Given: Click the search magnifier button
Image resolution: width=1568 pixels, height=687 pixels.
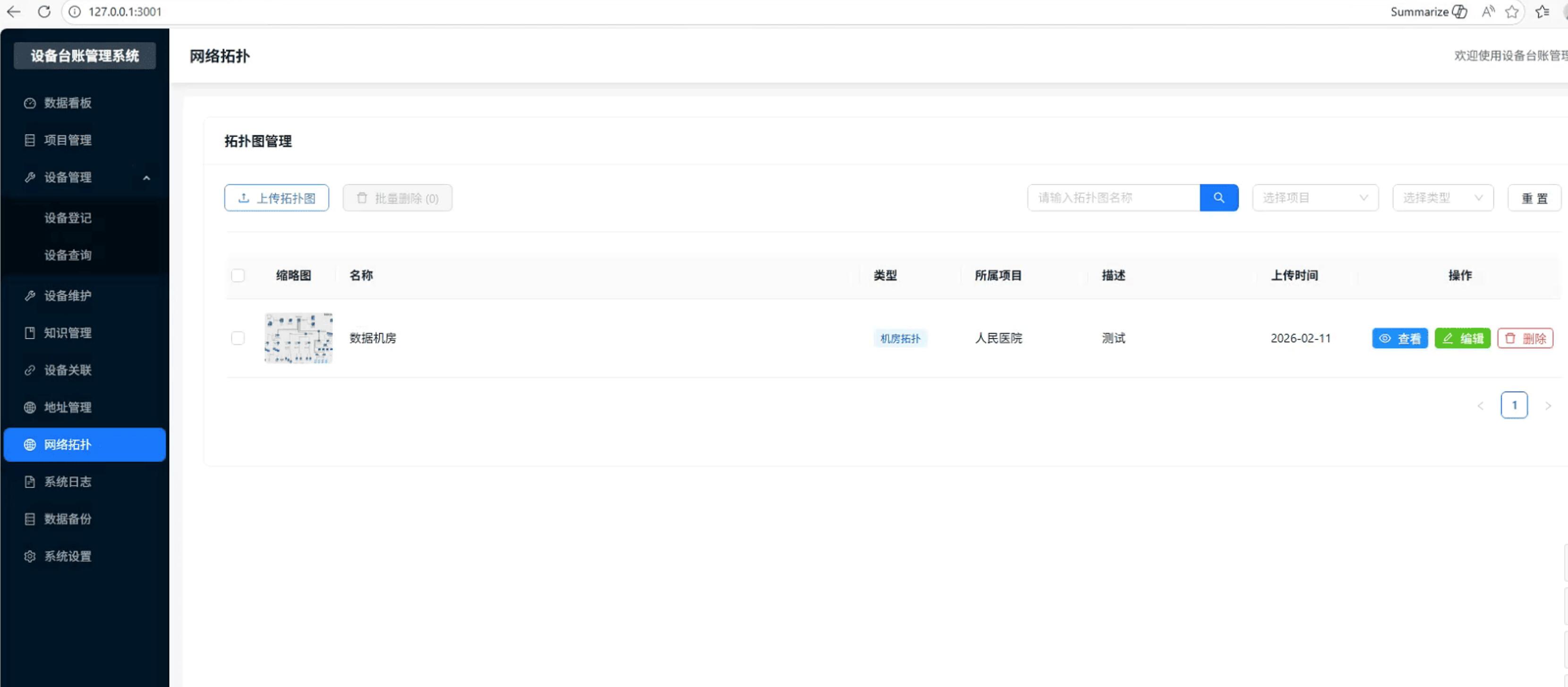Looking at the screenshot, I should click(1219, 198).
